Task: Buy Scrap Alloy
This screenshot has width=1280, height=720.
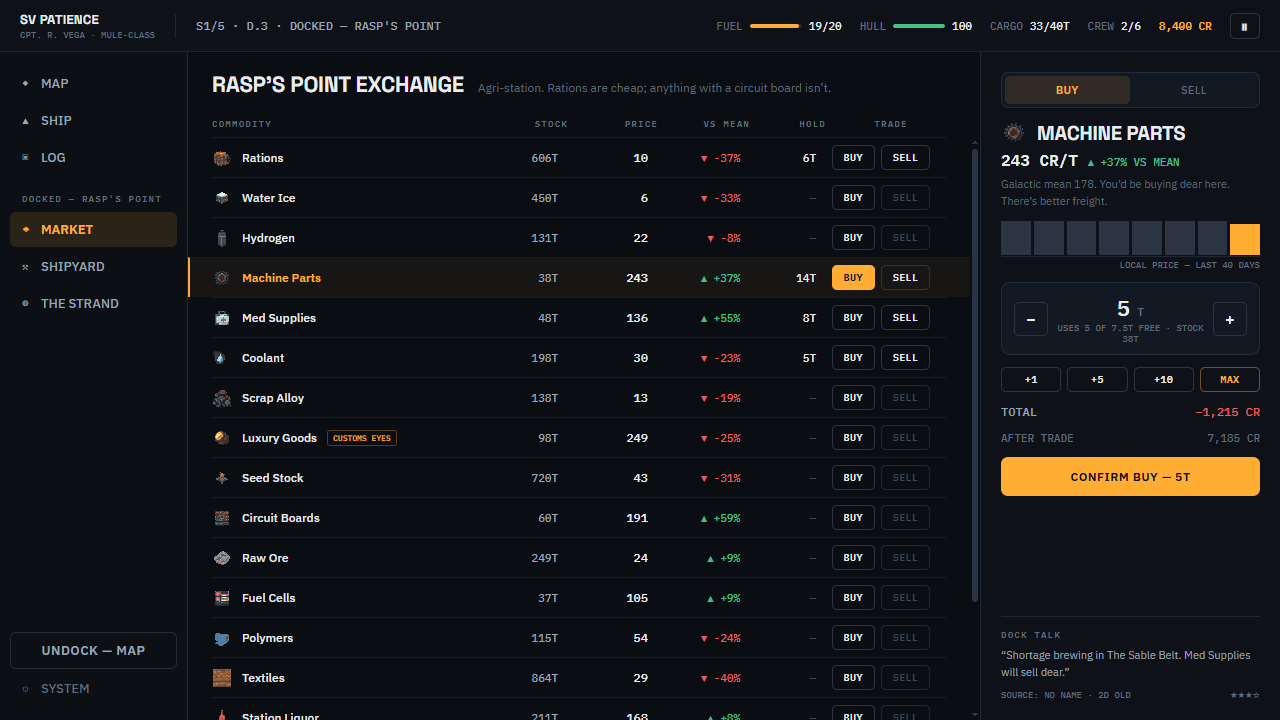Action: point(853,398)
